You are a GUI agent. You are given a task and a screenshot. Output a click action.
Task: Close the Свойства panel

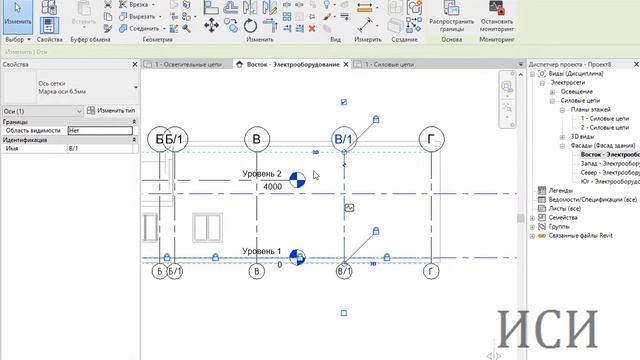(x=135, y=64)
